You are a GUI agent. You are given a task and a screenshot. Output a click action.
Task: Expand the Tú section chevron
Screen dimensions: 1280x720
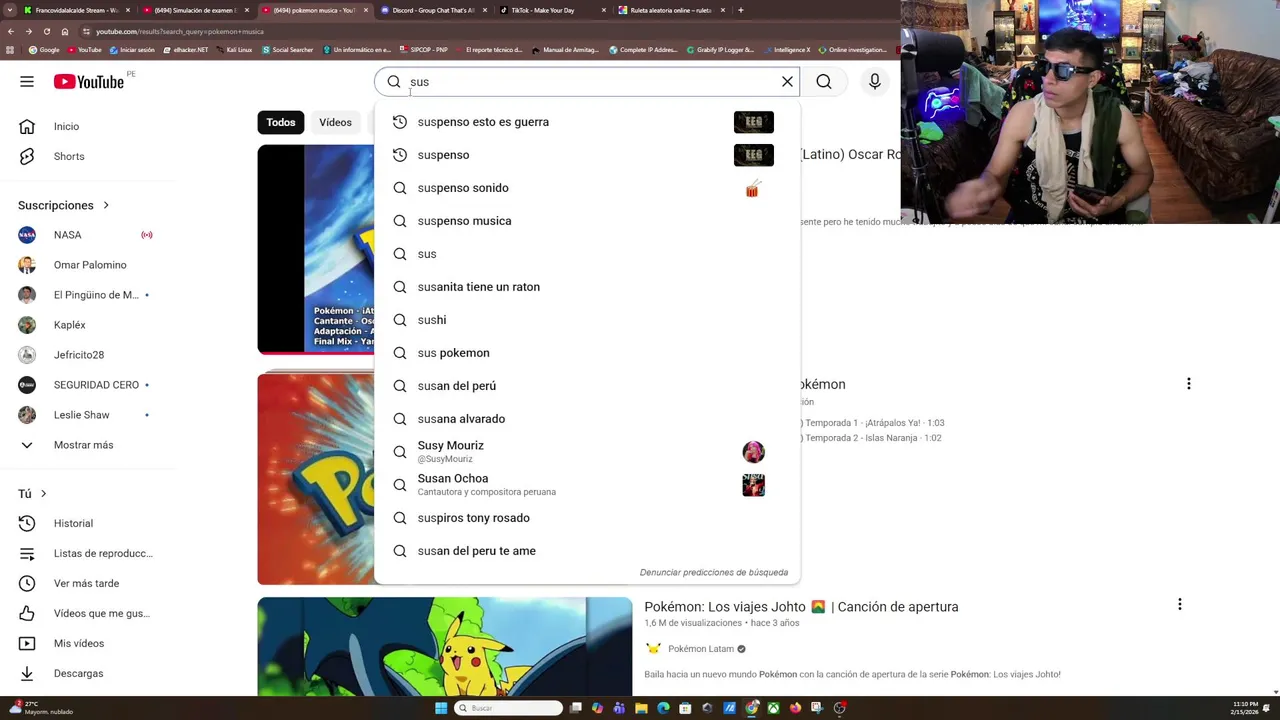(x=43, y=493)
